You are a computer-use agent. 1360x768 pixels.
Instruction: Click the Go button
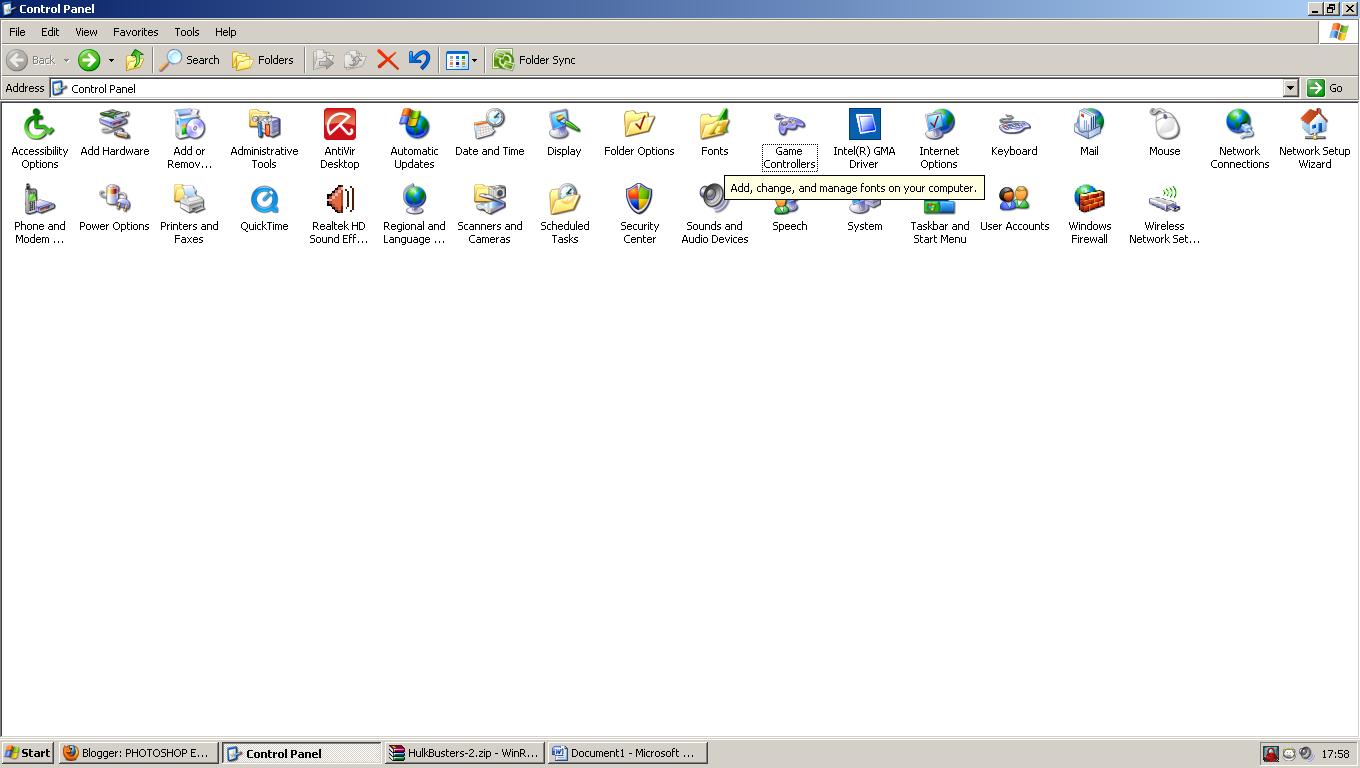[x=1326, y=88]
